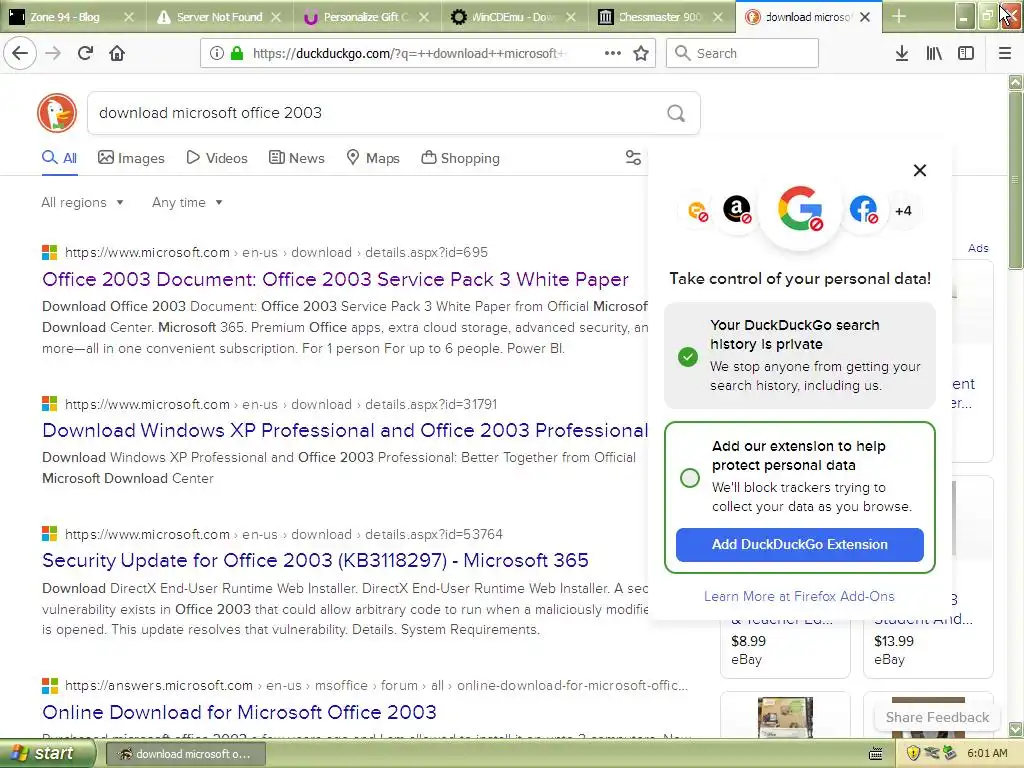Switch to the Personalize Gift tab
This screenshot has width=1024, height=768.
[366, 17]
